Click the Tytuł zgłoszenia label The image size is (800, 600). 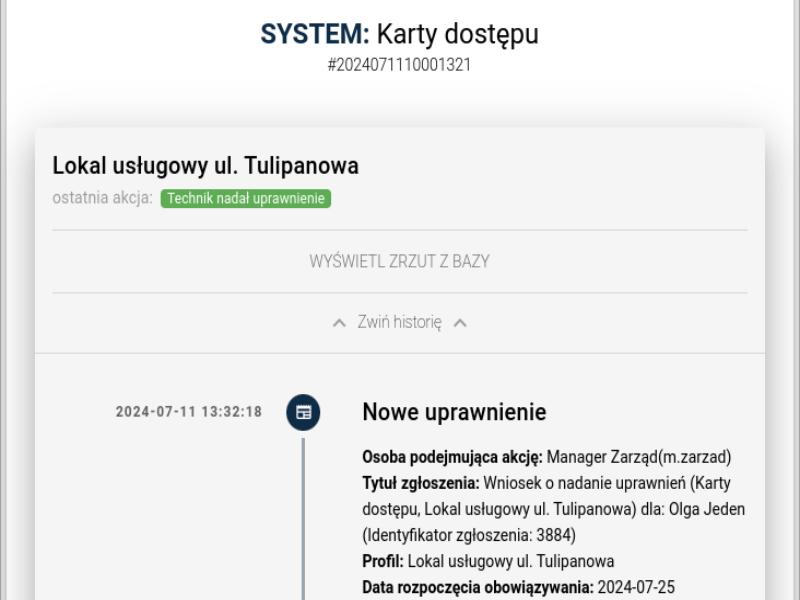420,484
